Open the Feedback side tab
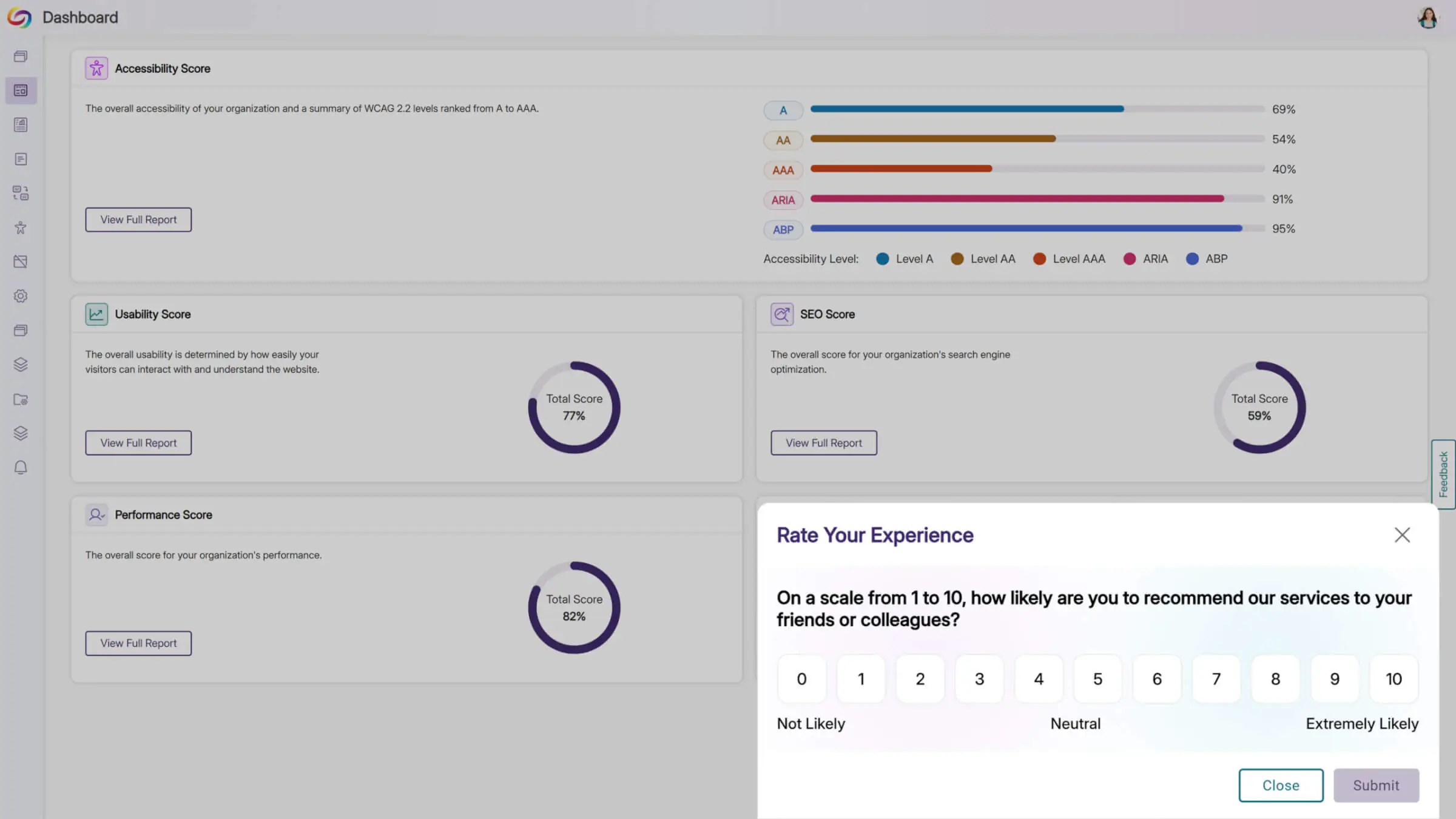The width and height of the screenshot is (1456, 819). click(x=1443, y=474)
